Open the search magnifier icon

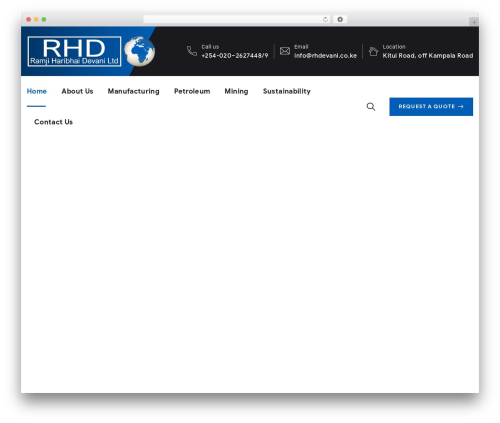[371, 107]
